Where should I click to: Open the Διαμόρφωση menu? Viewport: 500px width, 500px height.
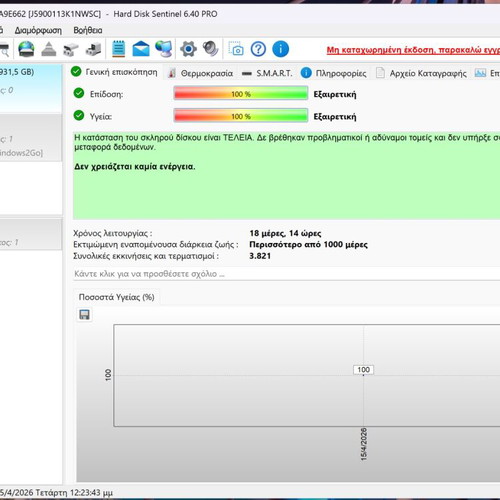[x=38, y=30]
